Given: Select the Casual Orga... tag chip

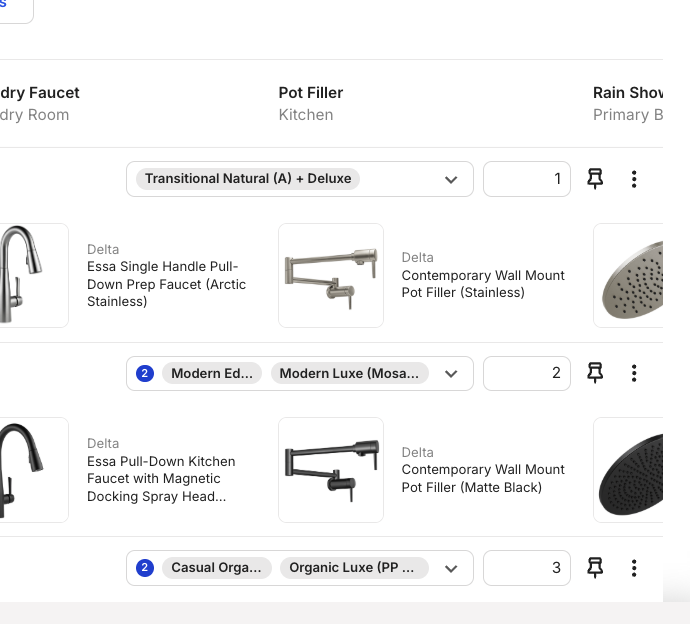Looking at the screenshot, I should pos(217,568).
